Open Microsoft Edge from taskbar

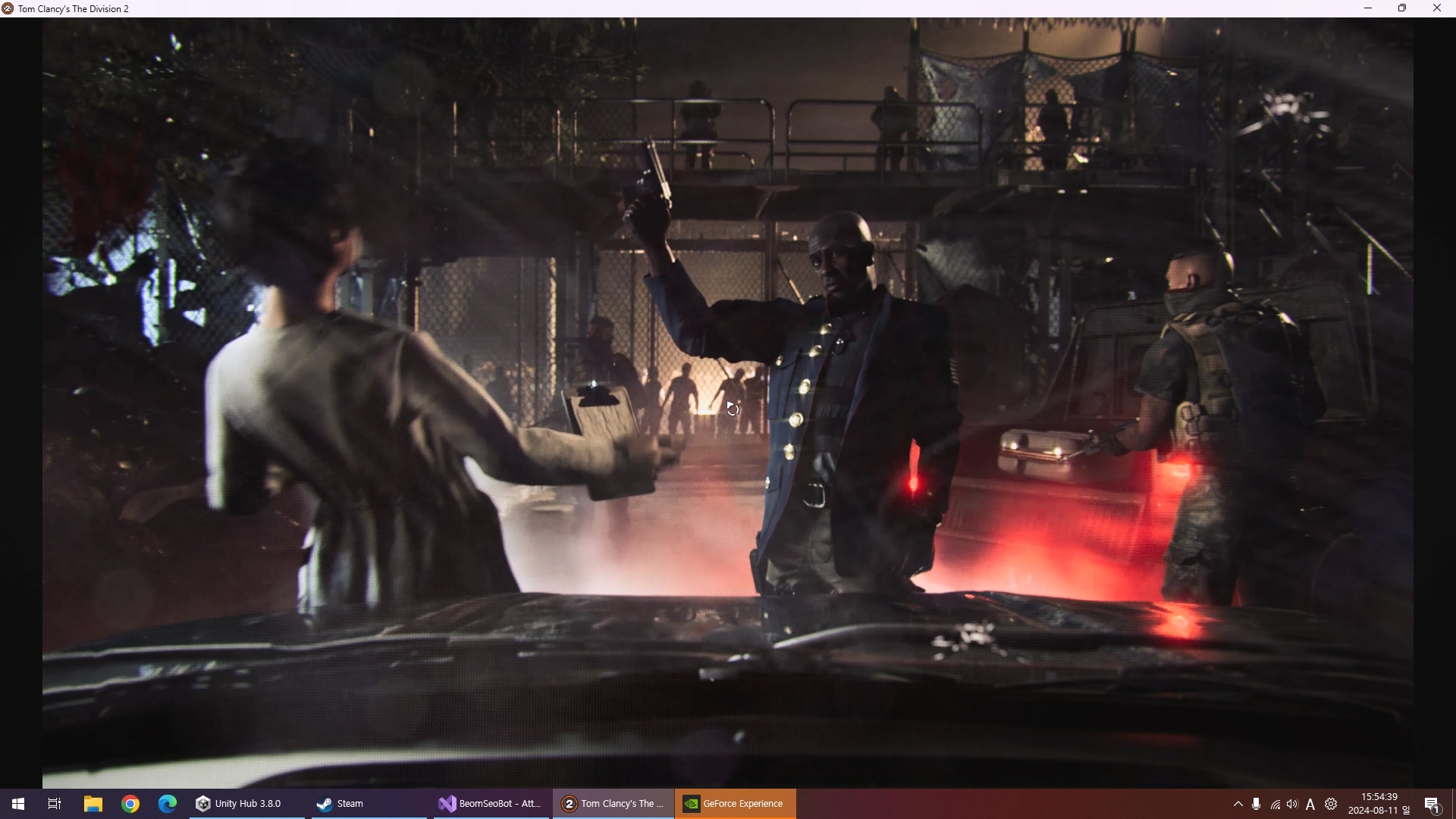click(x=168, y=804)
